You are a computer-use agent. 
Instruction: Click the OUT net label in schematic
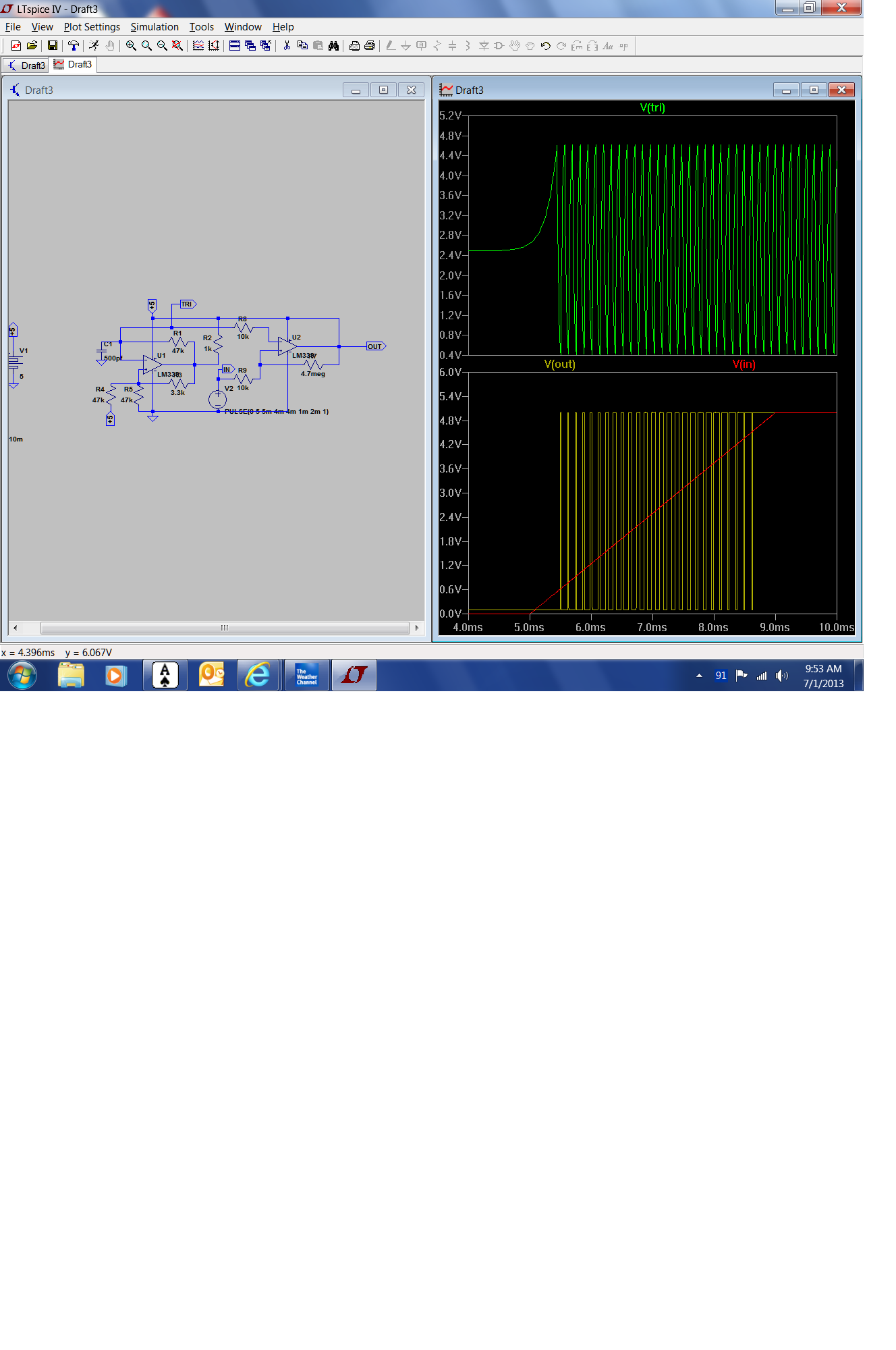pyautogui.click(x=376, y=346)
